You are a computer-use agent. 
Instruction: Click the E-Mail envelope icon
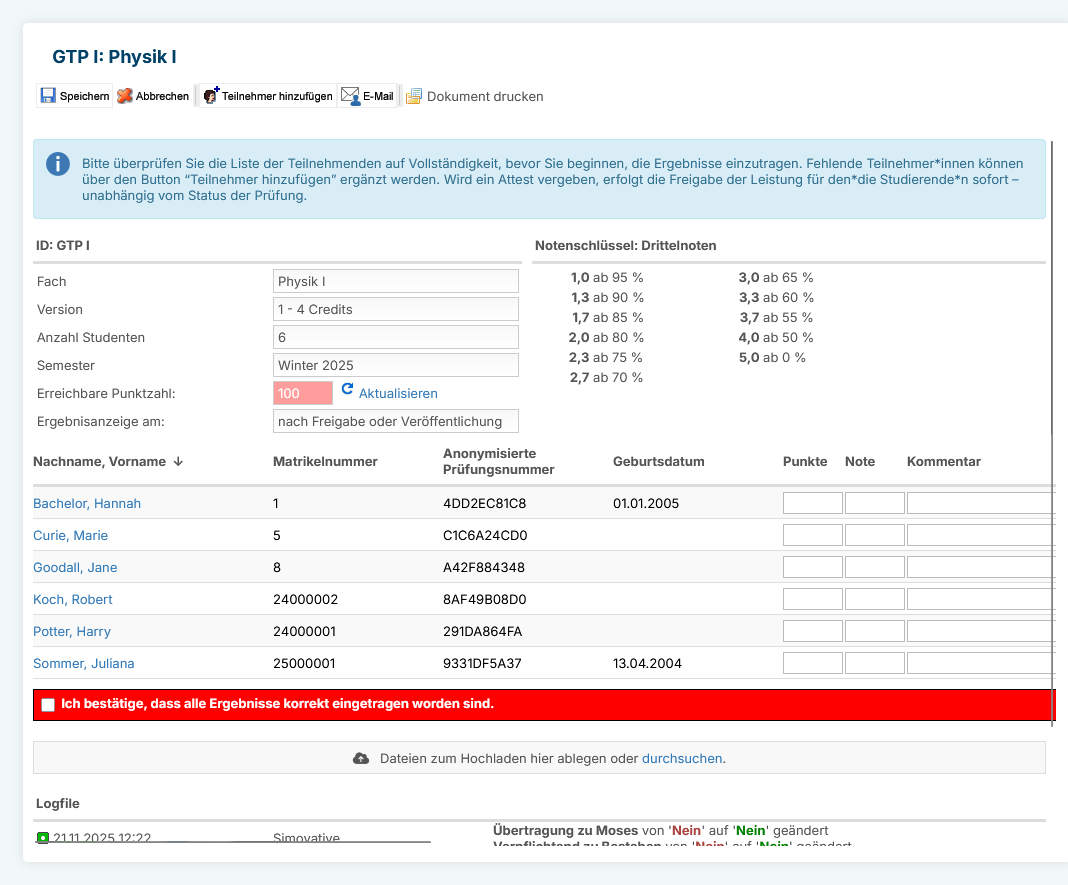click(350, 96)
